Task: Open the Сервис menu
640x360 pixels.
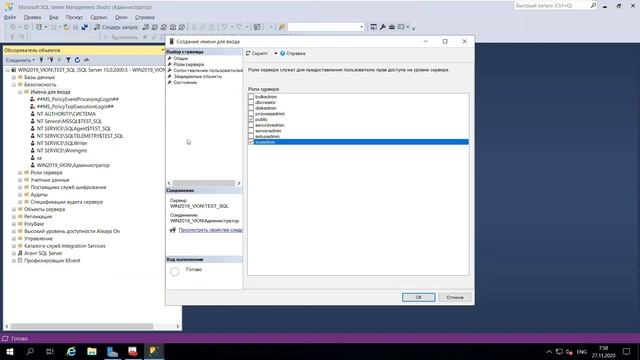Action: (x=99, y=17)
